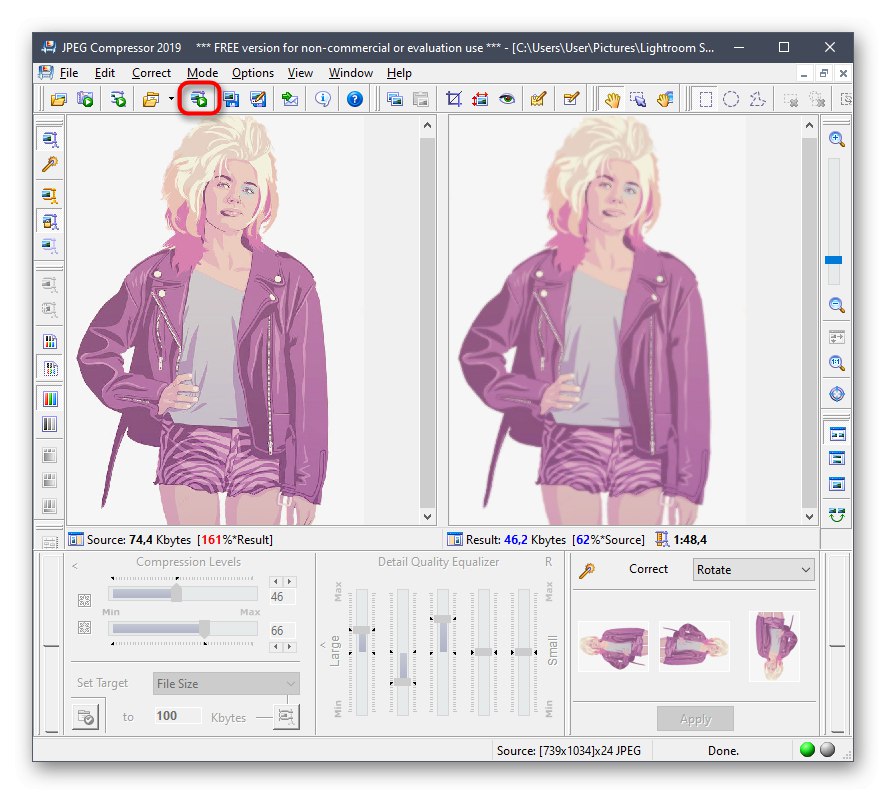Viewport: 886px width, 794px height.
Task: Toggle the swap images view icon
Action: (x=836, y=515)
